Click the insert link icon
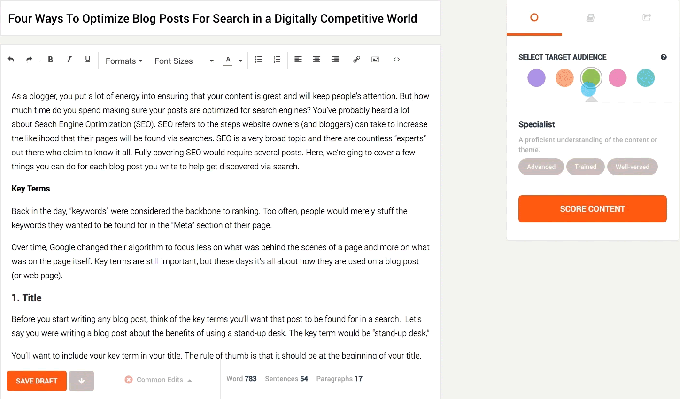Viewport: 680px width, 399px height. coord(356,59)
